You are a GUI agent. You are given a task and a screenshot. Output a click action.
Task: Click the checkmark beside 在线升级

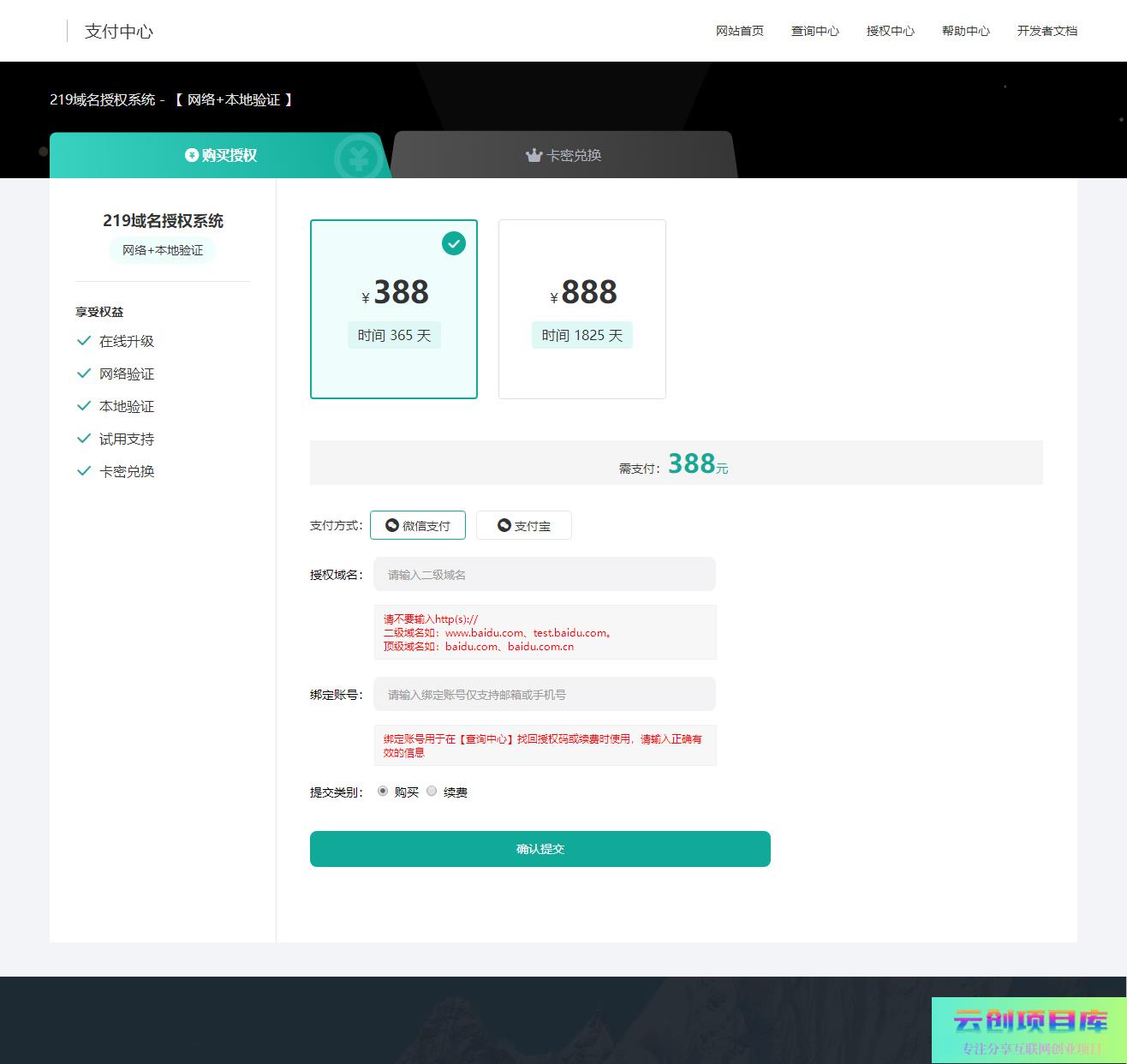click(84, 341)
